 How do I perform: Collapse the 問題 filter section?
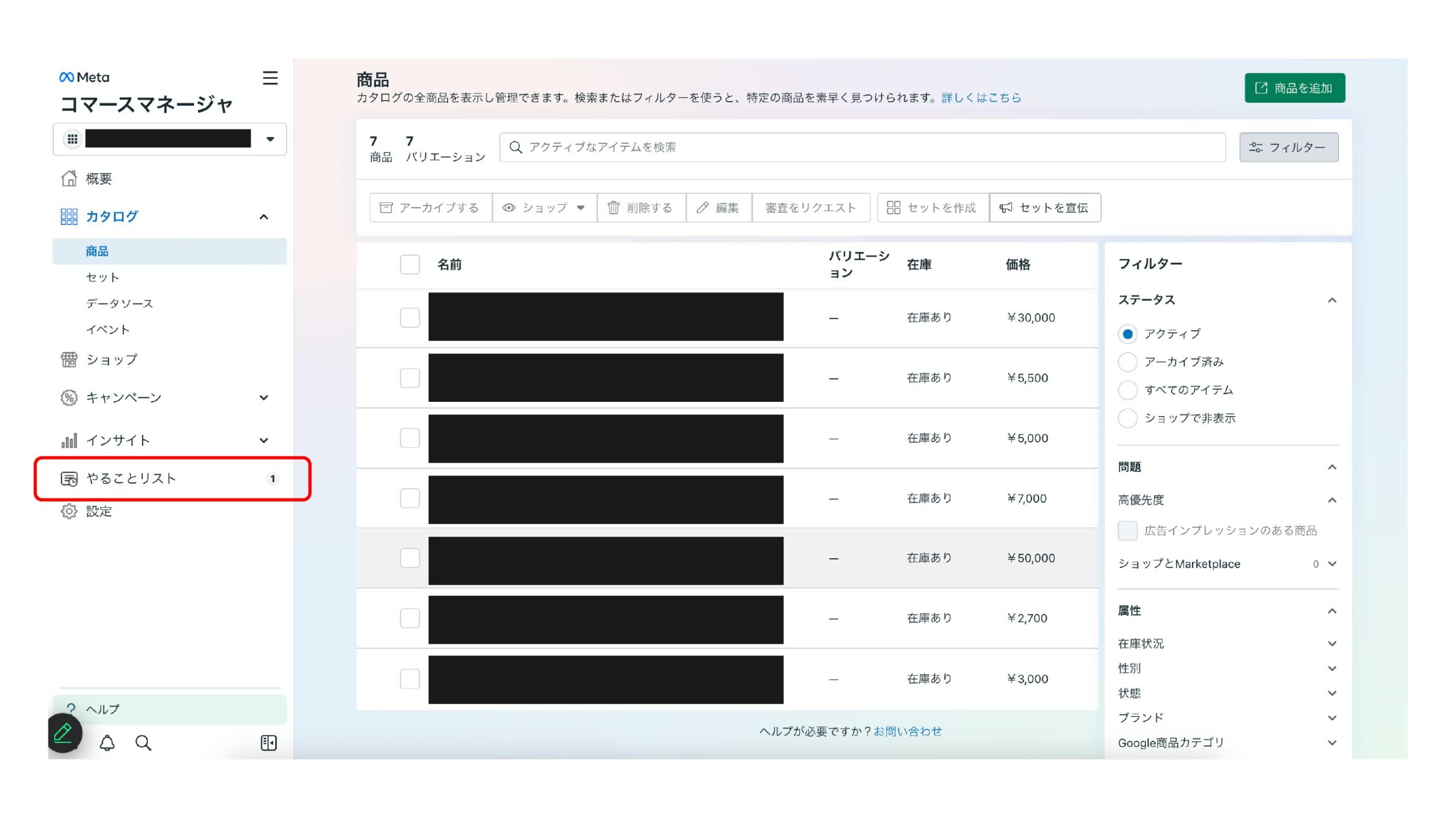(1332, 467)
